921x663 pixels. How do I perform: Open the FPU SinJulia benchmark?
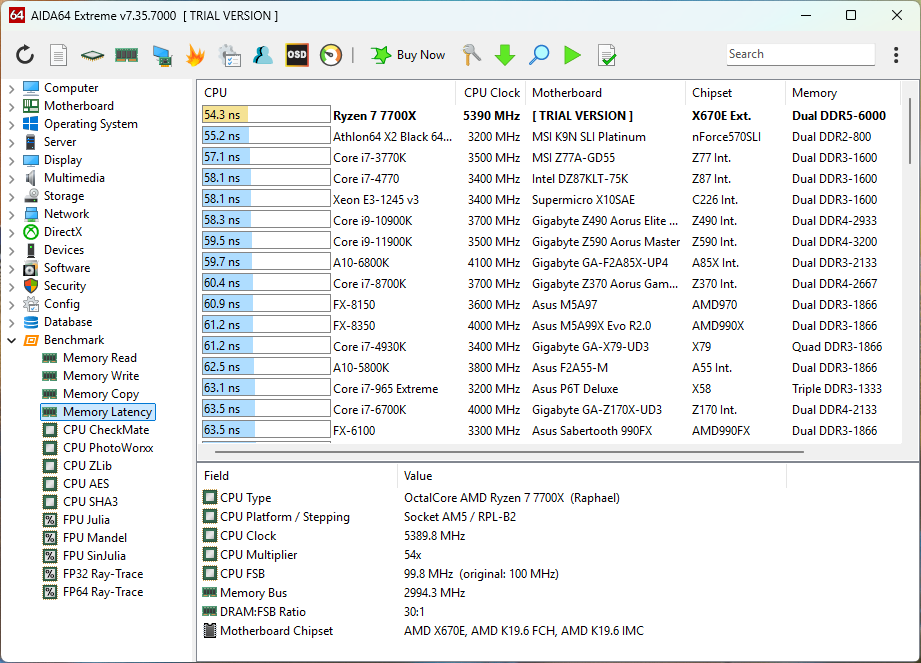tap(95, 556)
